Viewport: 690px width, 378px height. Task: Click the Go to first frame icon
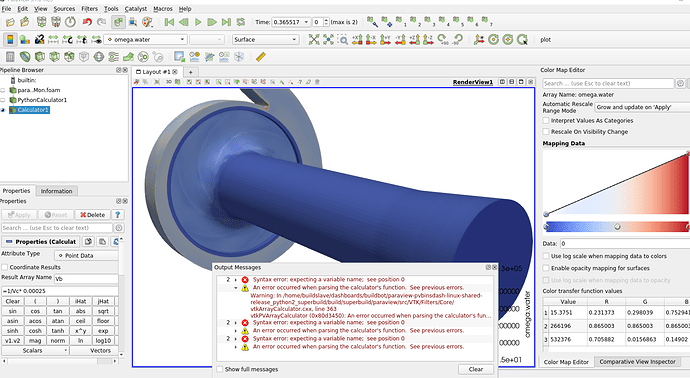point(169,22)
